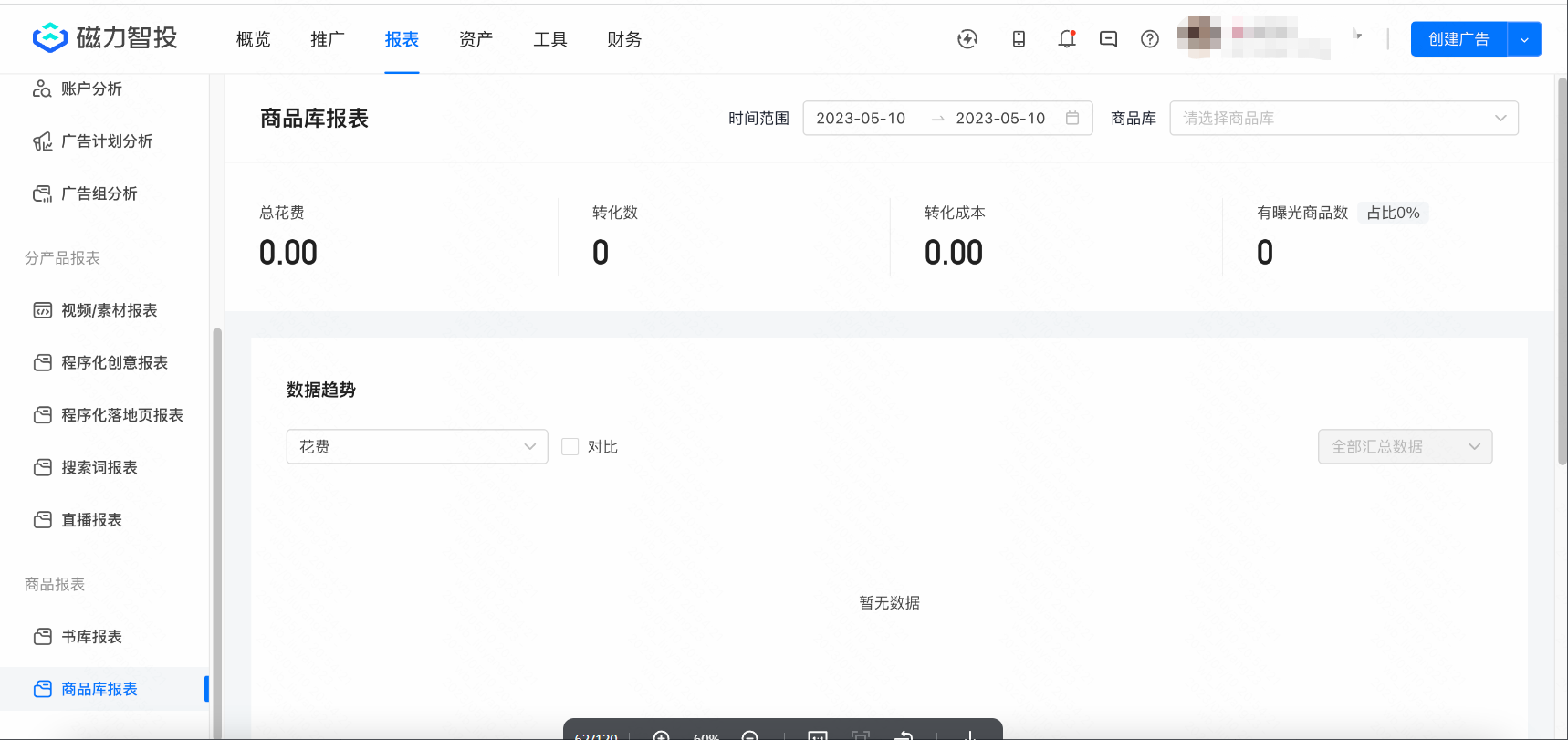
Task: Click the 暂无数据 placeholder text
Action: click(890, 603)
